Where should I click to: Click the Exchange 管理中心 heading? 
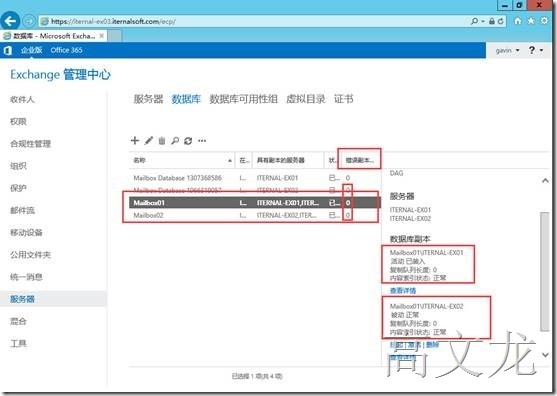tap(60, 75)
